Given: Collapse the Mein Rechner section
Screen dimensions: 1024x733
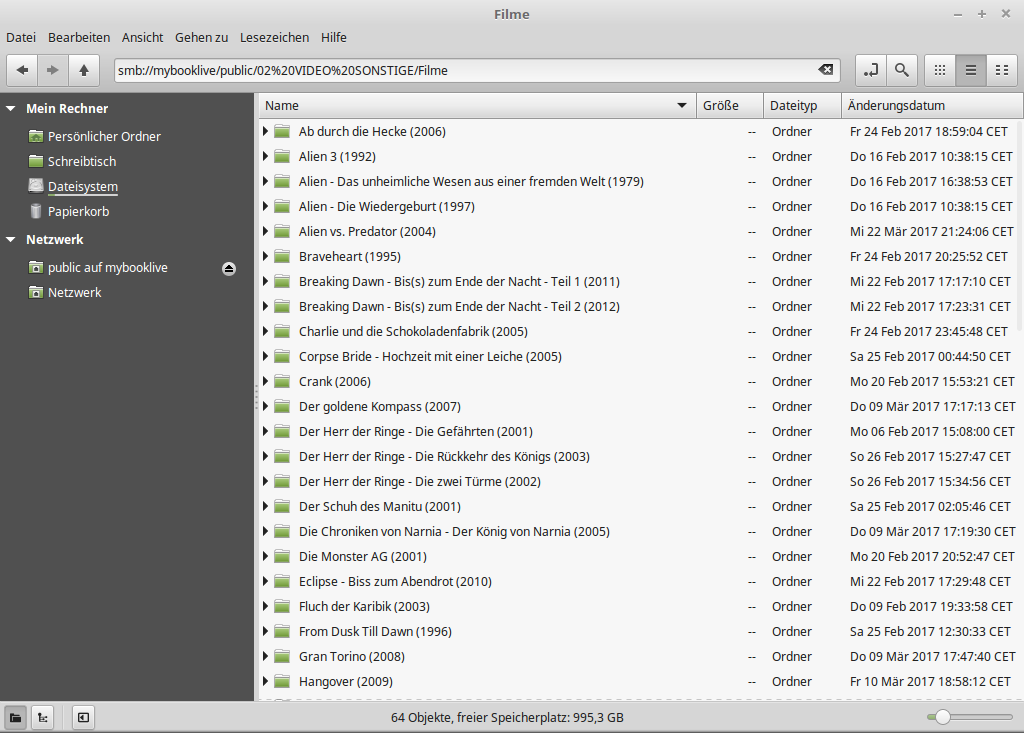Looking at the screenshot, I should pos(11,108).
